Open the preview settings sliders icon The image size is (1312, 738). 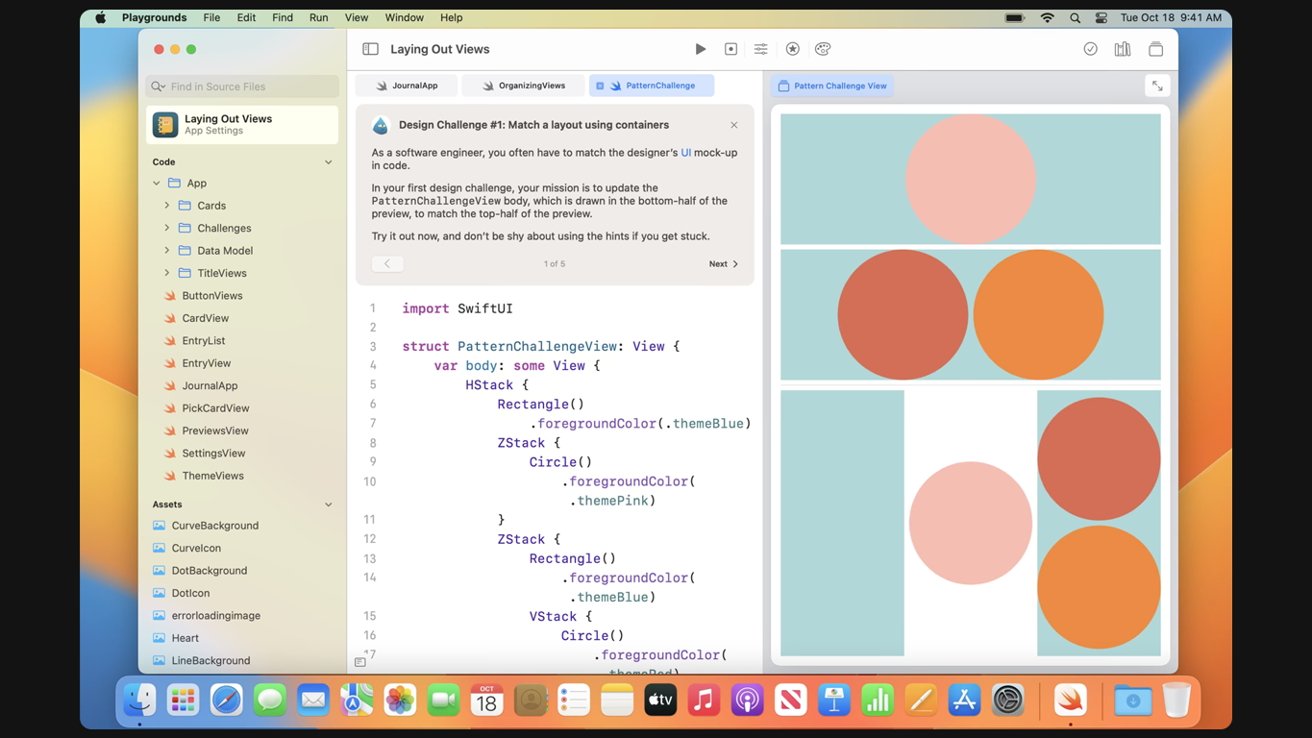[759, 48]
